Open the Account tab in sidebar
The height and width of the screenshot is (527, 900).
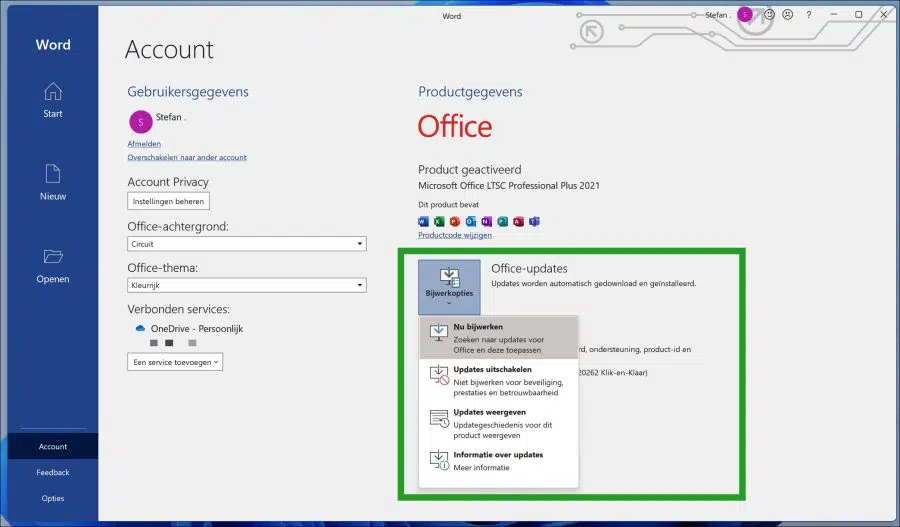[53, 447]
